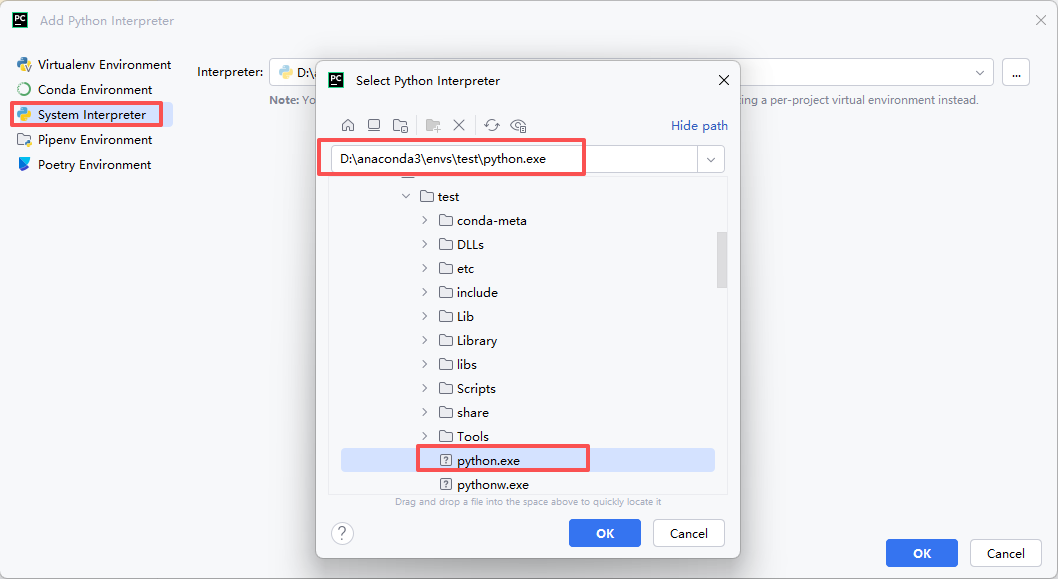Viewport: 1058px width, 579px height.
Task: Open Interpreter combo box dropdown arrow
Action: pos(980,72)
